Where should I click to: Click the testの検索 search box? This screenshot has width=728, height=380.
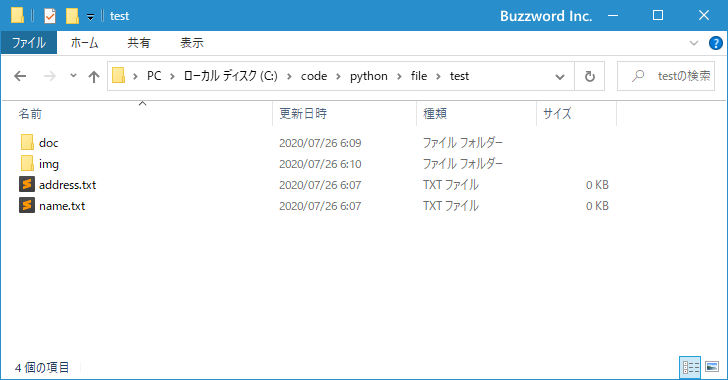666,76
